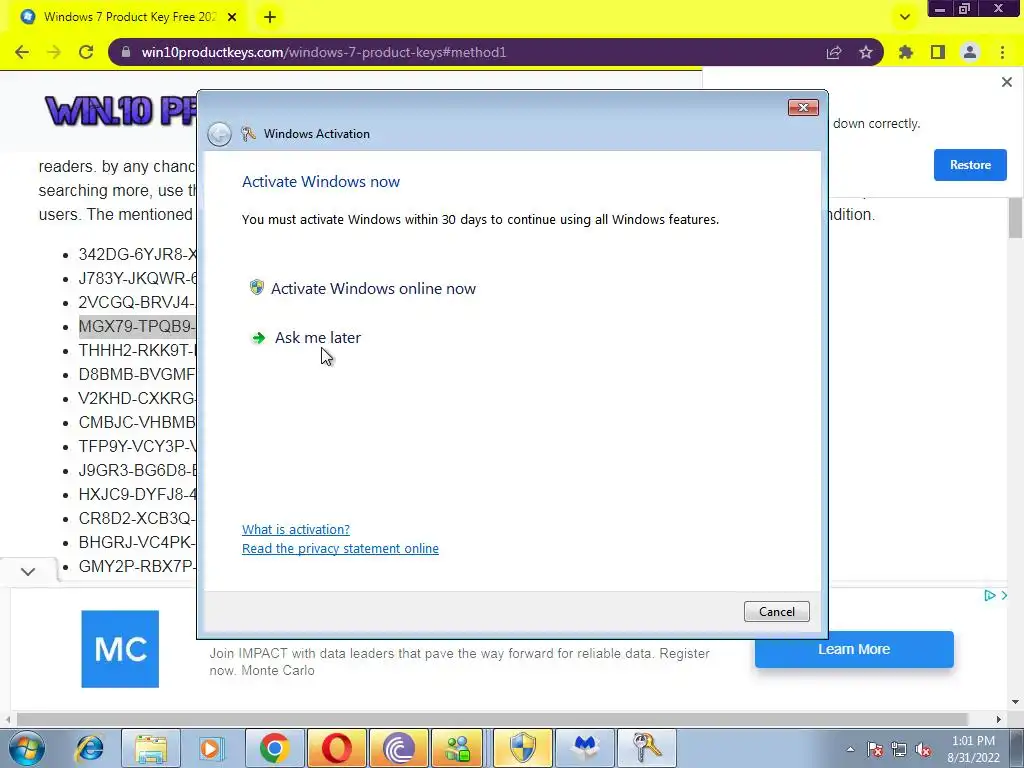
Task: Open the security shield app on taskbar
Action: (x=522, y=748)
